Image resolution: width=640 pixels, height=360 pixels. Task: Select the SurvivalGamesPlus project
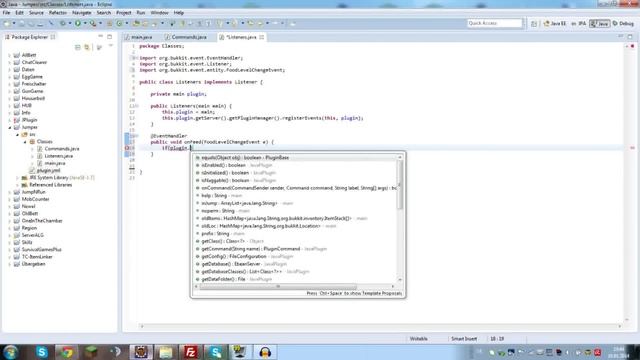pos(41,249)
